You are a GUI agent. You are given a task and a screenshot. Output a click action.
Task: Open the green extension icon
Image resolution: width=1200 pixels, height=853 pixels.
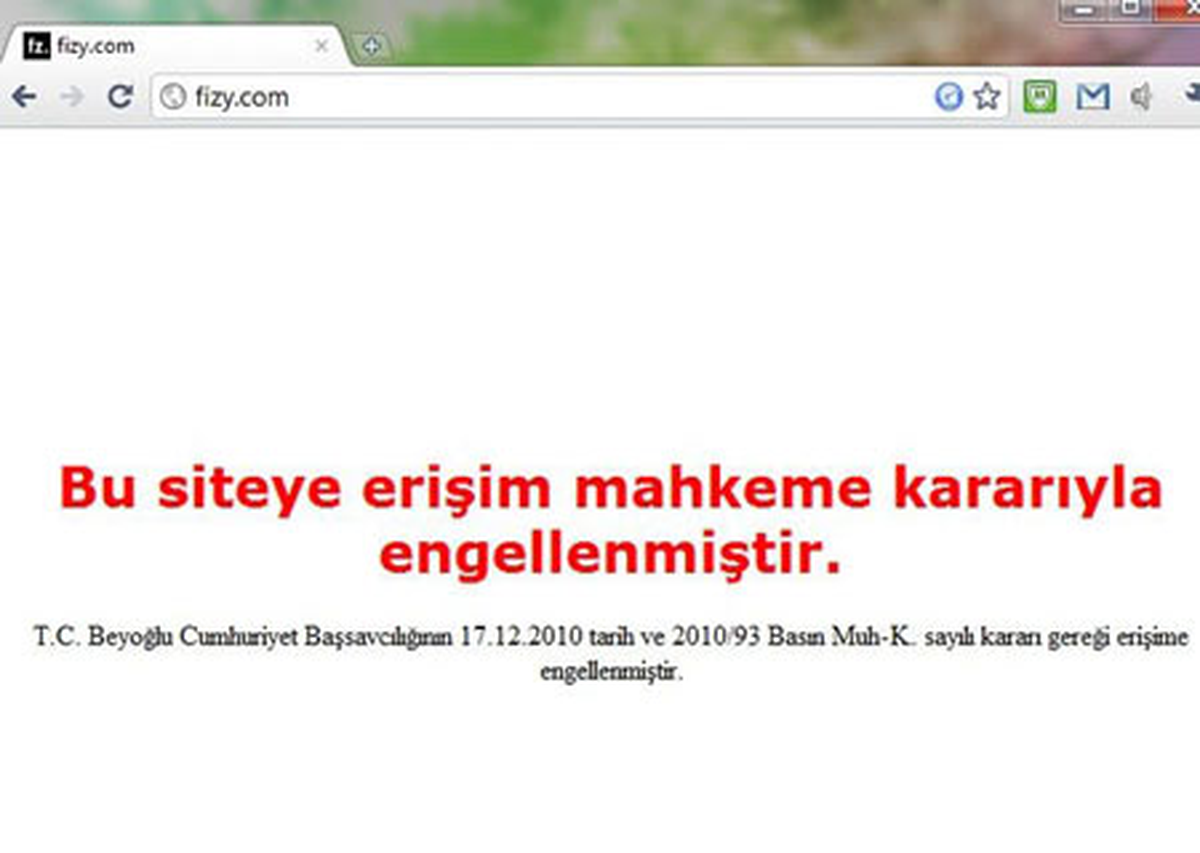coord(1040,97)
